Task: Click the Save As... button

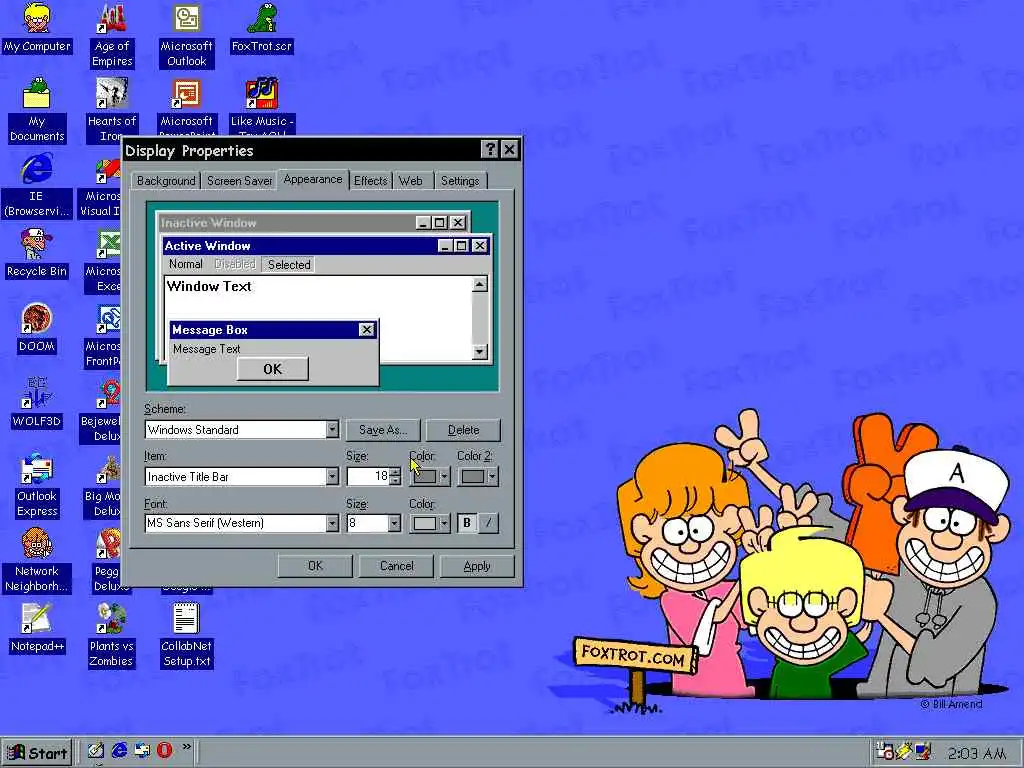Action: point(383,430)
